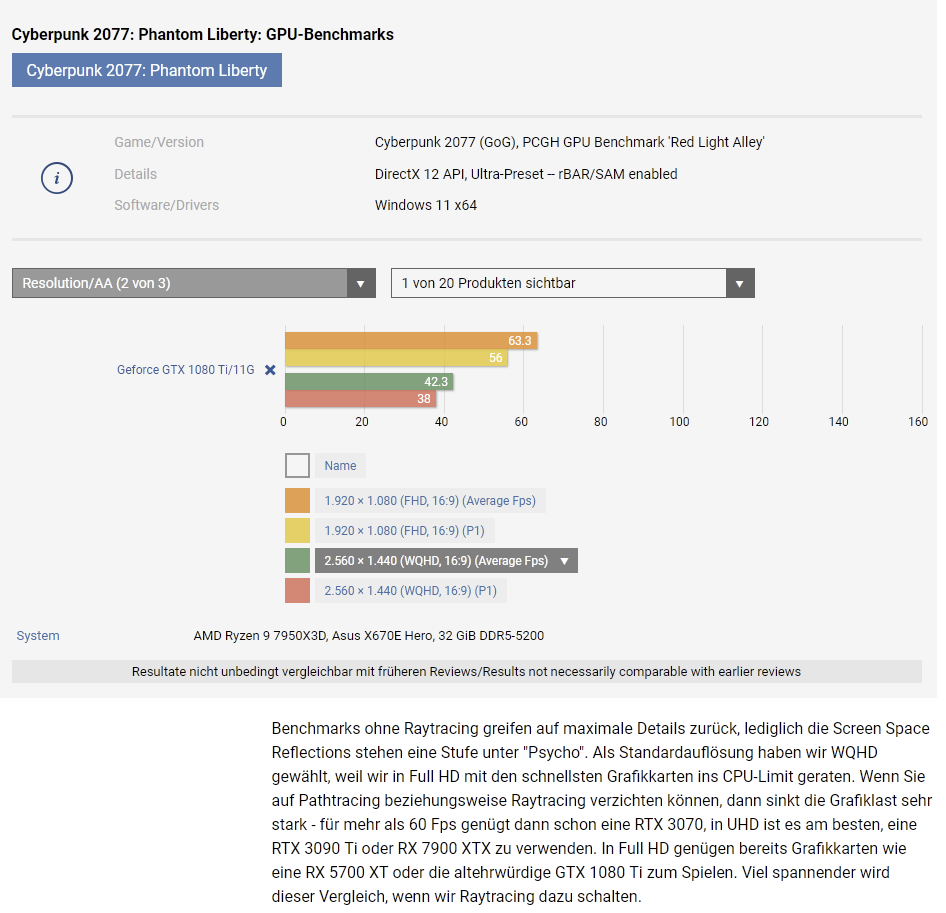Select 2.560 × 1.440 (WQHD, 16:9) (P1) entry
The image size is (946, 913).
410,591
